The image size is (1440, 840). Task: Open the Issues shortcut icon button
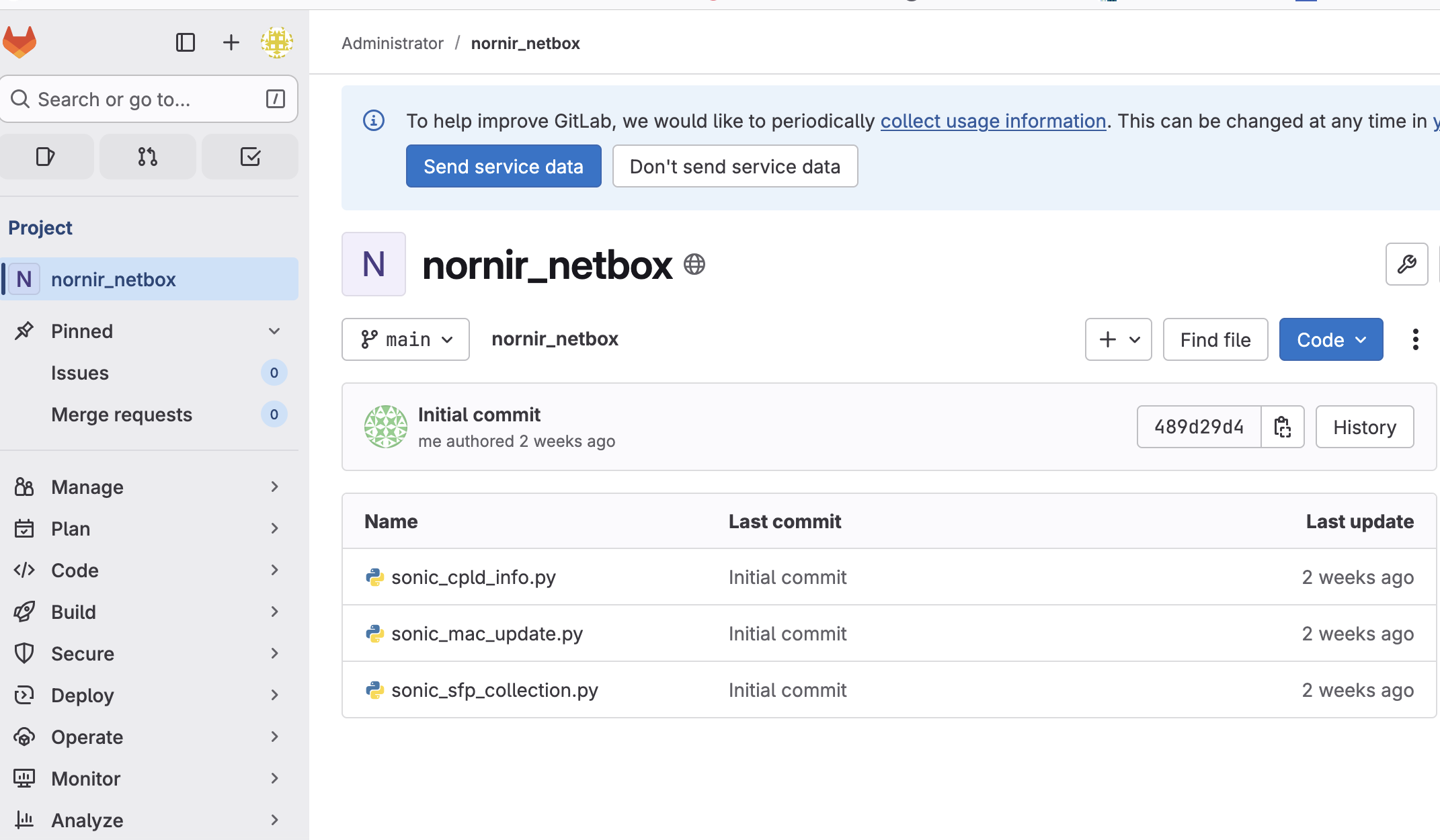click(x=46, y=157)
